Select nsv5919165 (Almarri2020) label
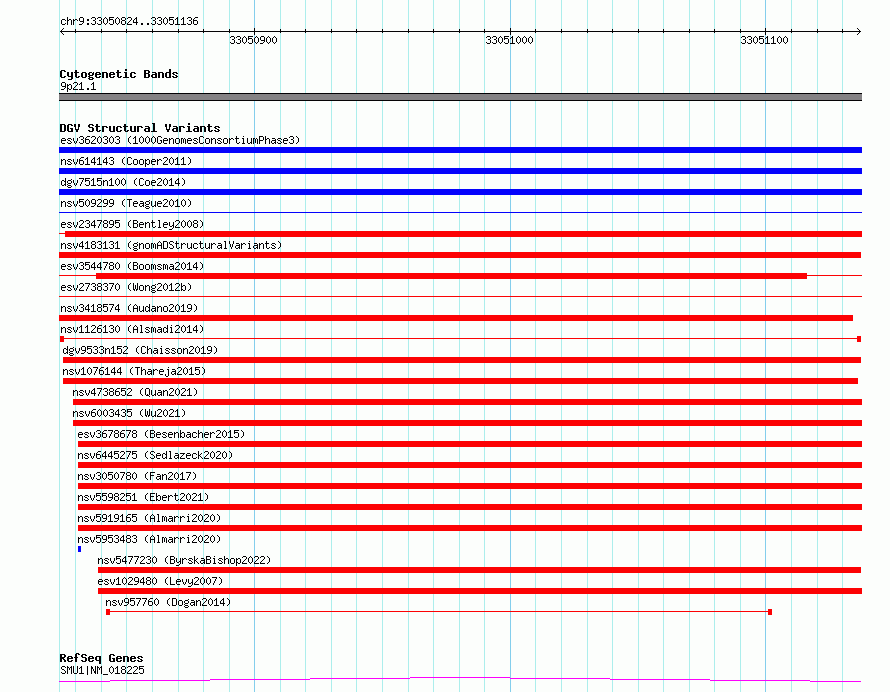 pos(149,518)
